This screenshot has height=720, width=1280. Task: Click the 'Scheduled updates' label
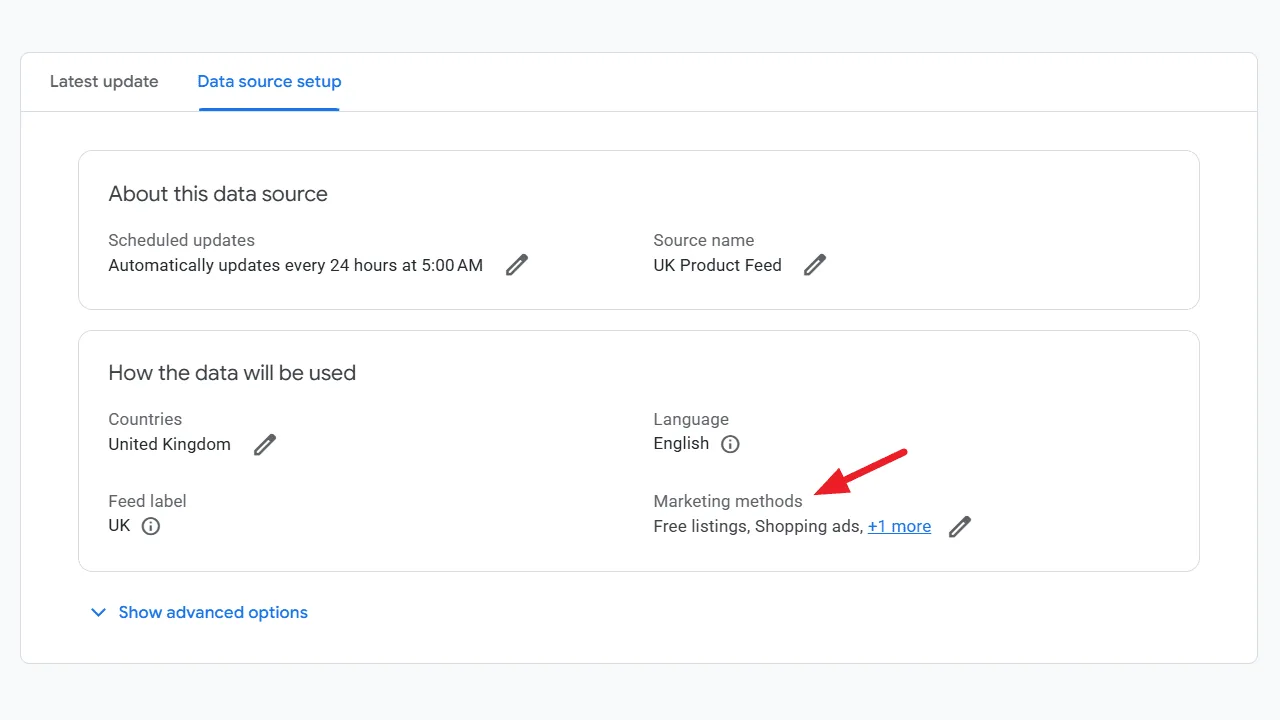click(x=181, y=240)
